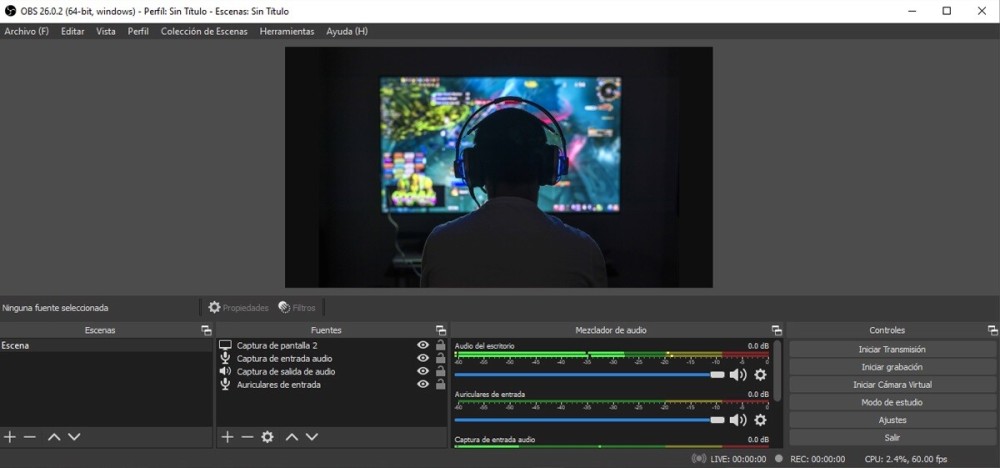Screen dimensions: 1000x468
Task: Open the Colección de Escenas menu
Action: tap(204, 31)
